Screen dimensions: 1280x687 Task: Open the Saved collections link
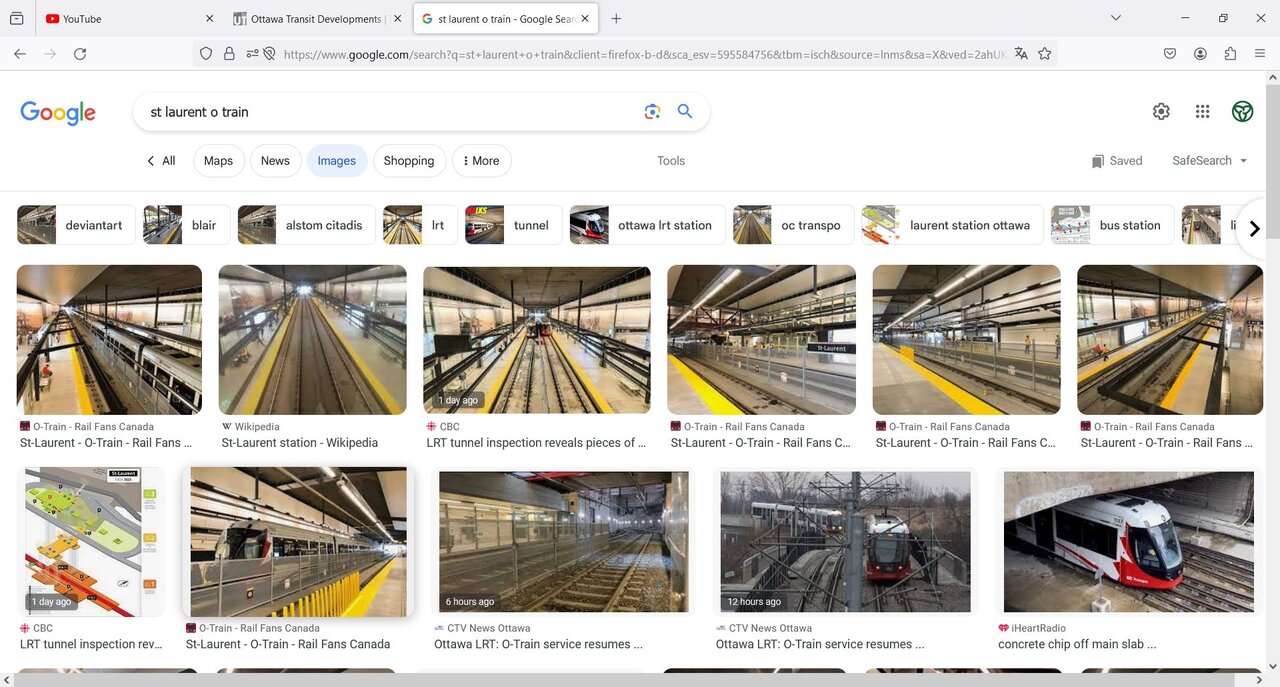(x=1117, y=161)
